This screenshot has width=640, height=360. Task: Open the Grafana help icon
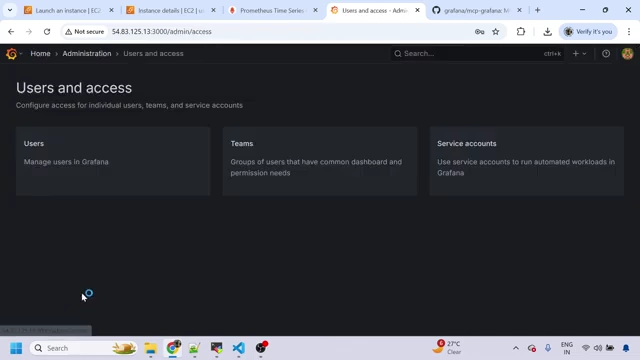606,53
